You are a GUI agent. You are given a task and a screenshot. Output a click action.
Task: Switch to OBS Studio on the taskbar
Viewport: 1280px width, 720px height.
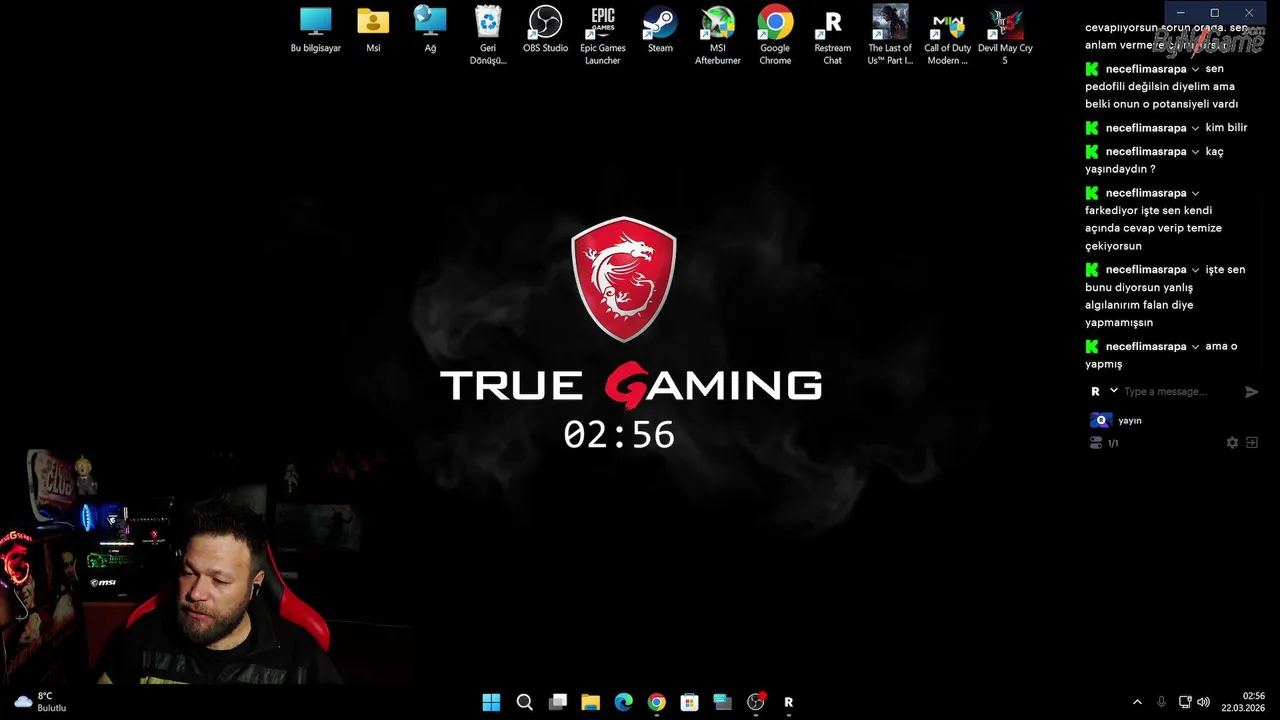point(756,702)
